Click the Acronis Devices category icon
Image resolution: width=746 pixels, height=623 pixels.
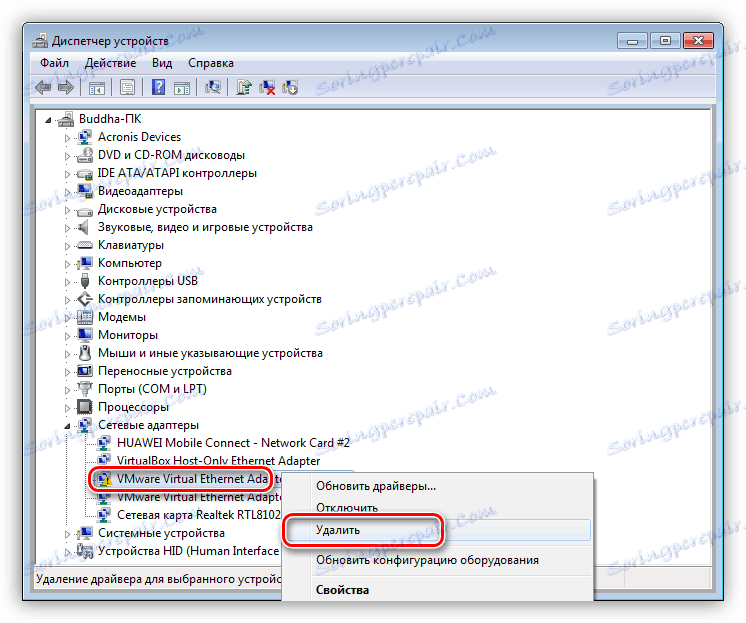[85, 137]
